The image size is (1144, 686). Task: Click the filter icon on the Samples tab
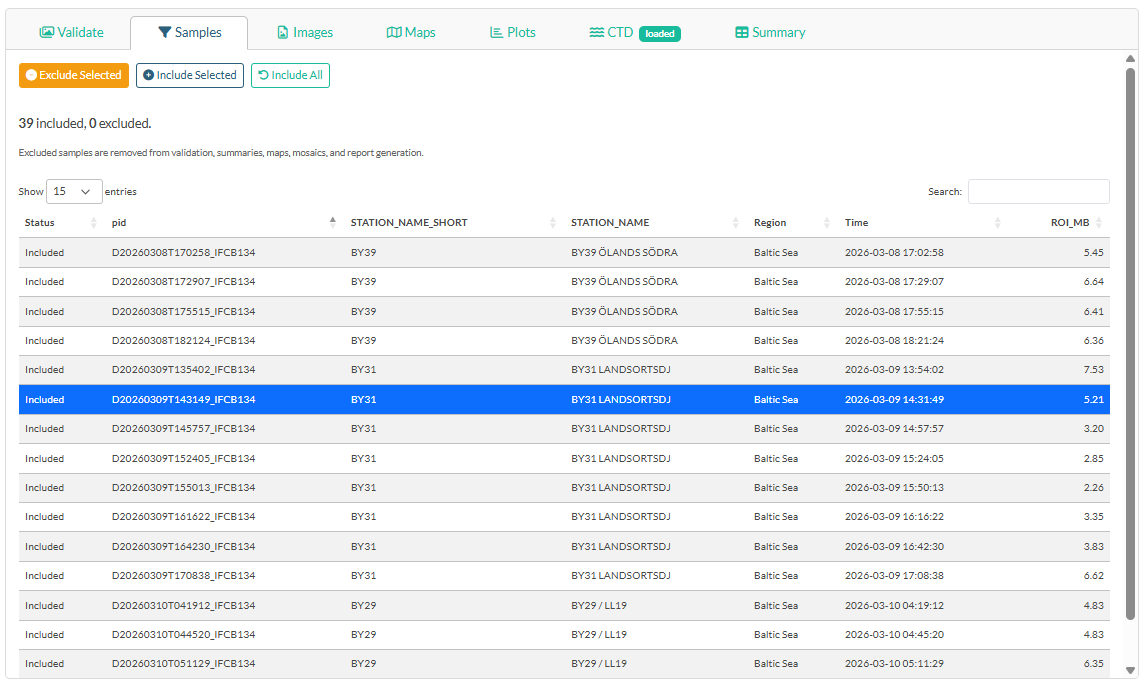[x=165, y=32]
